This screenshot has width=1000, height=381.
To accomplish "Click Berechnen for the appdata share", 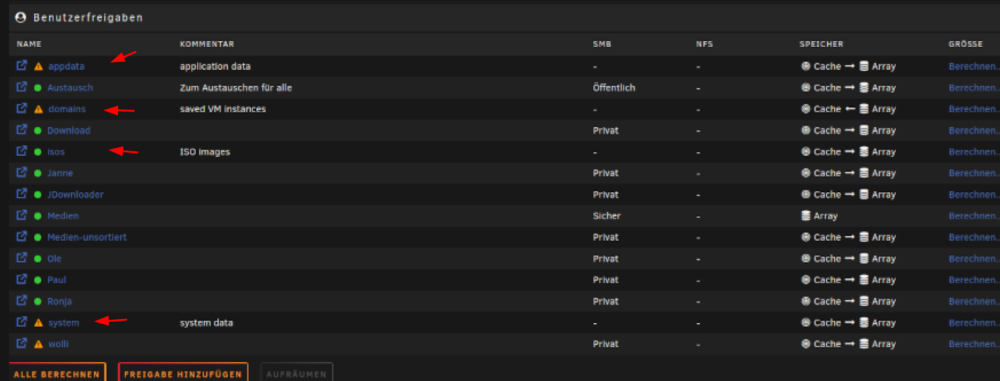I will pyautogui.click(x=974, y=66).
